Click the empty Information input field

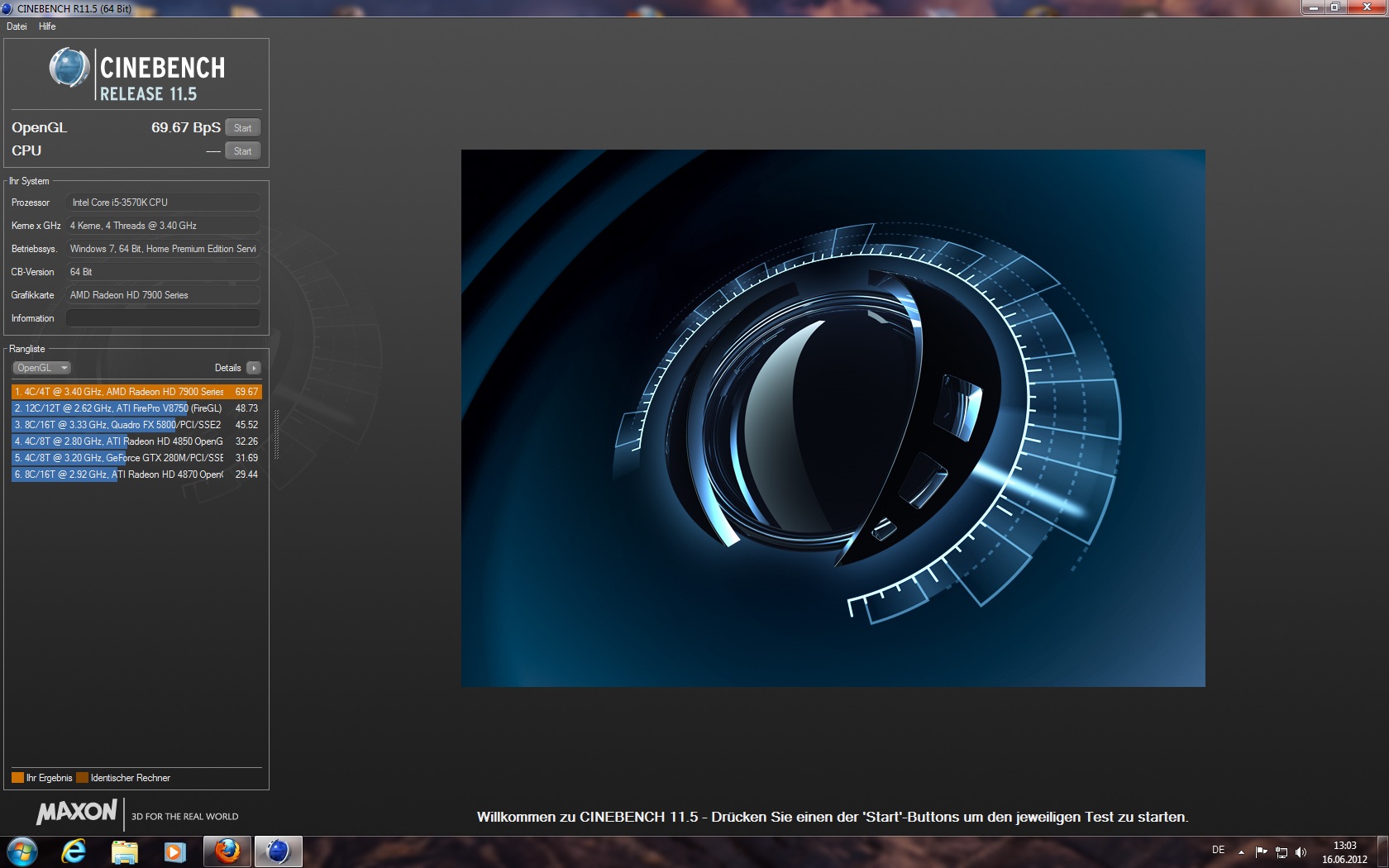[x=163, y=318]
